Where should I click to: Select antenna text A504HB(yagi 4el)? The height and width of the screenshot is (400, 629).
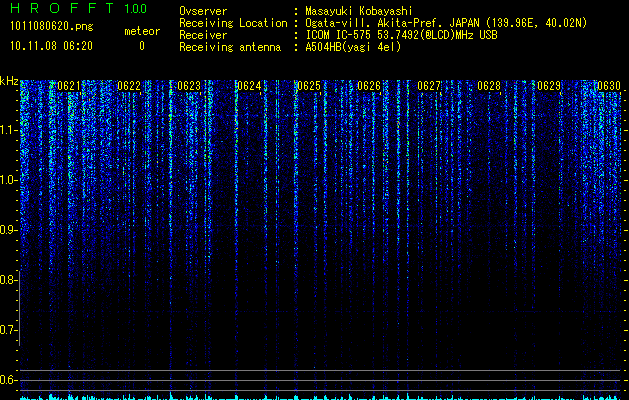click(x=353, y=47)
